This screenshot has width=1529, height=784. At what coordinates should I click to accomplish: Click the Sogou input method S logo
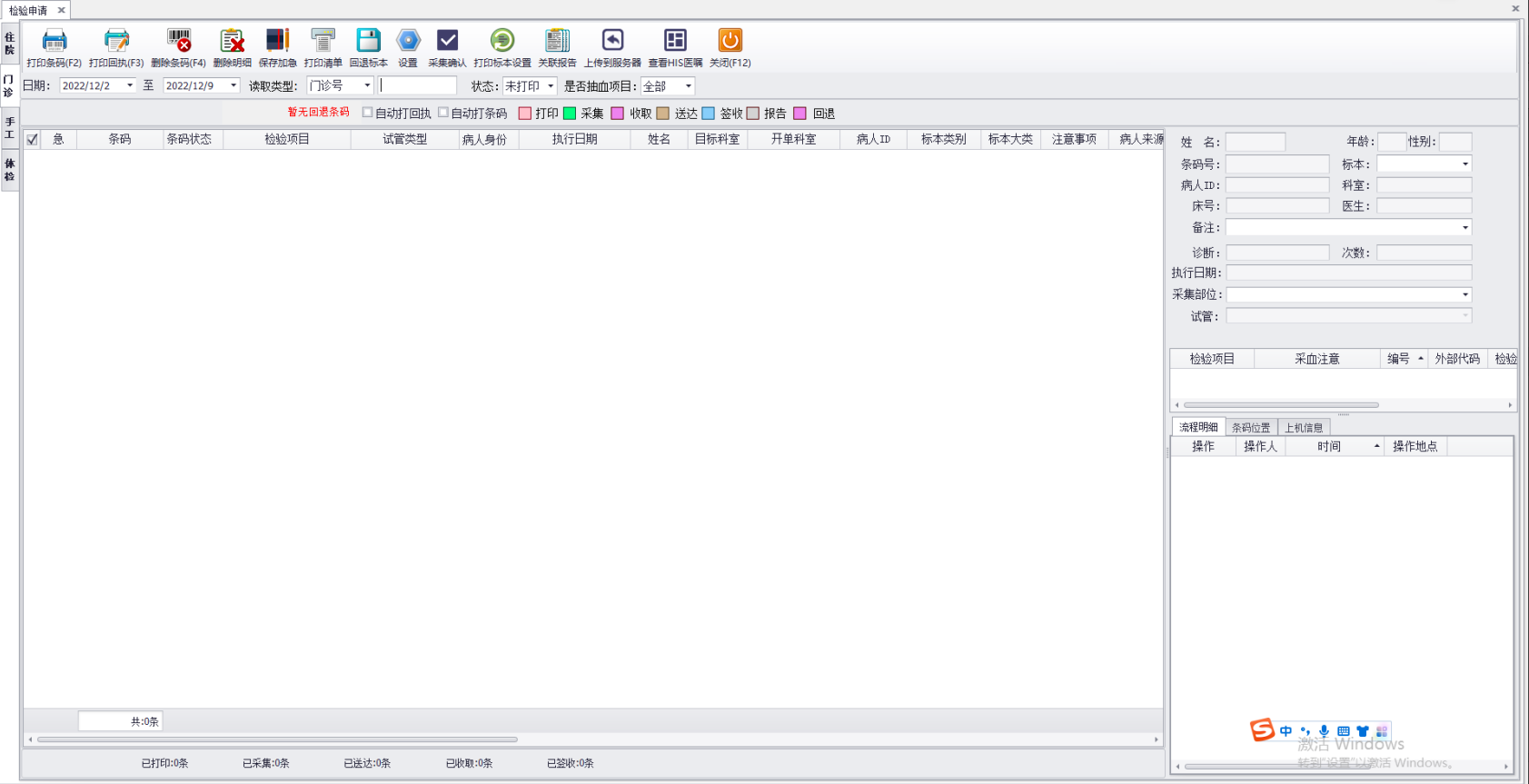(x=1262, y=729)
